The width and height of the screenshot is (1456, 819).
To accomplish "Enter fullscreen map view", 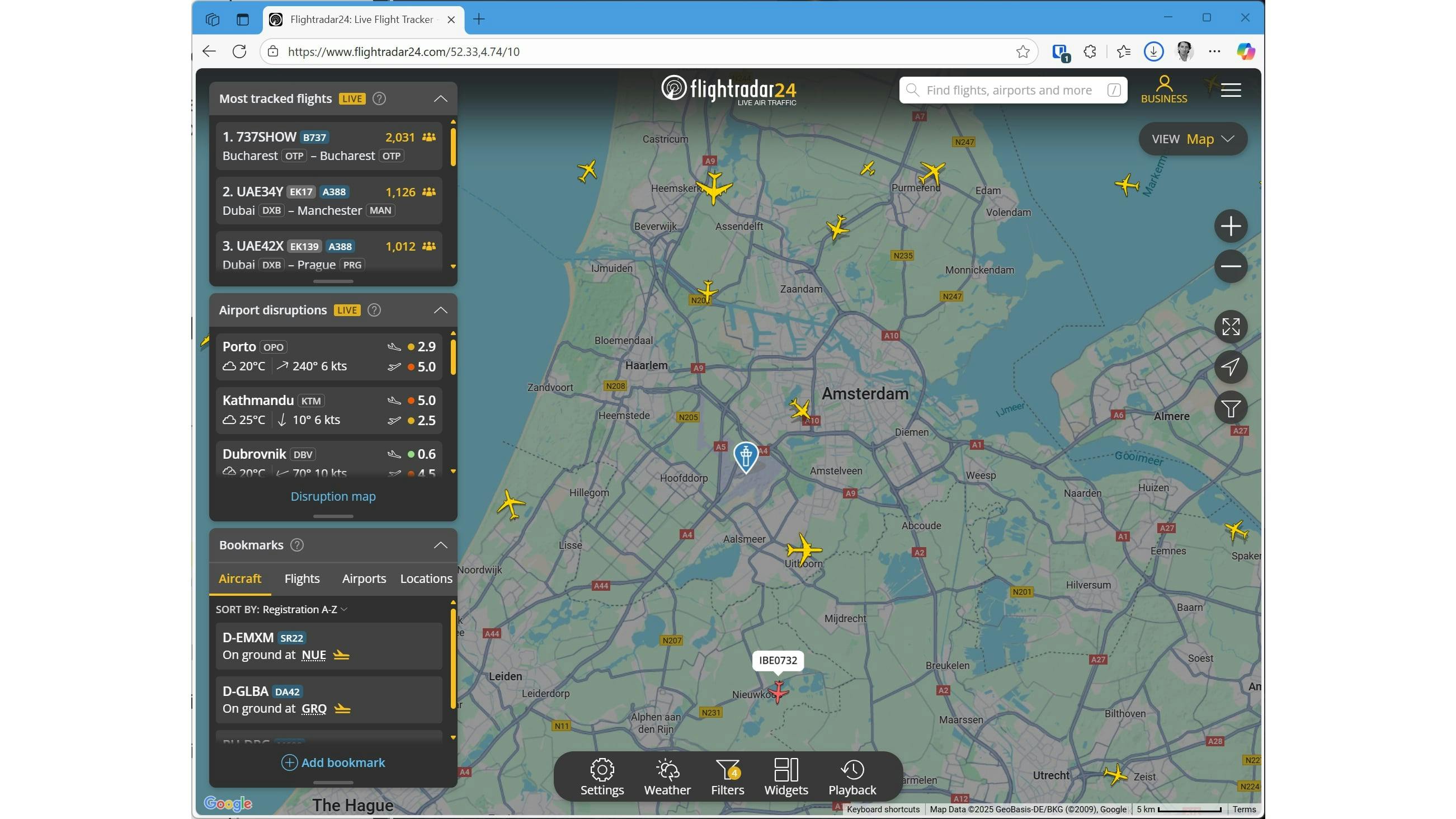I will pos(1230,327).
